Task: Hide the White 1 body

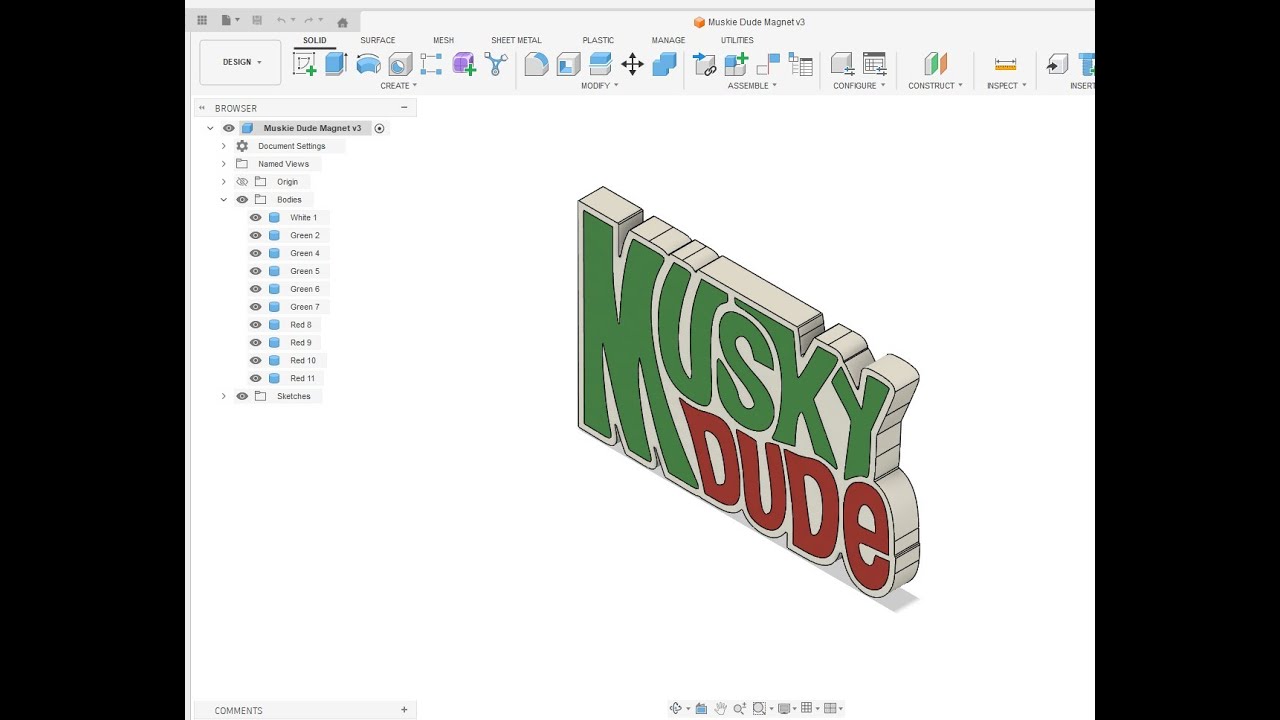Action: pyautogui.click(x=256, y=218)
